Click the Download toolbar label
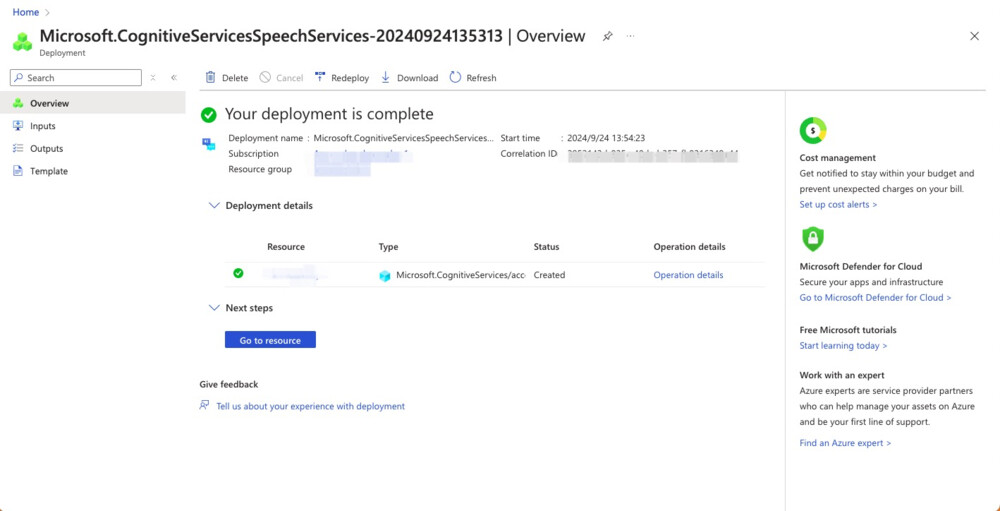The image size is (1000, 511). coord(418,78)
